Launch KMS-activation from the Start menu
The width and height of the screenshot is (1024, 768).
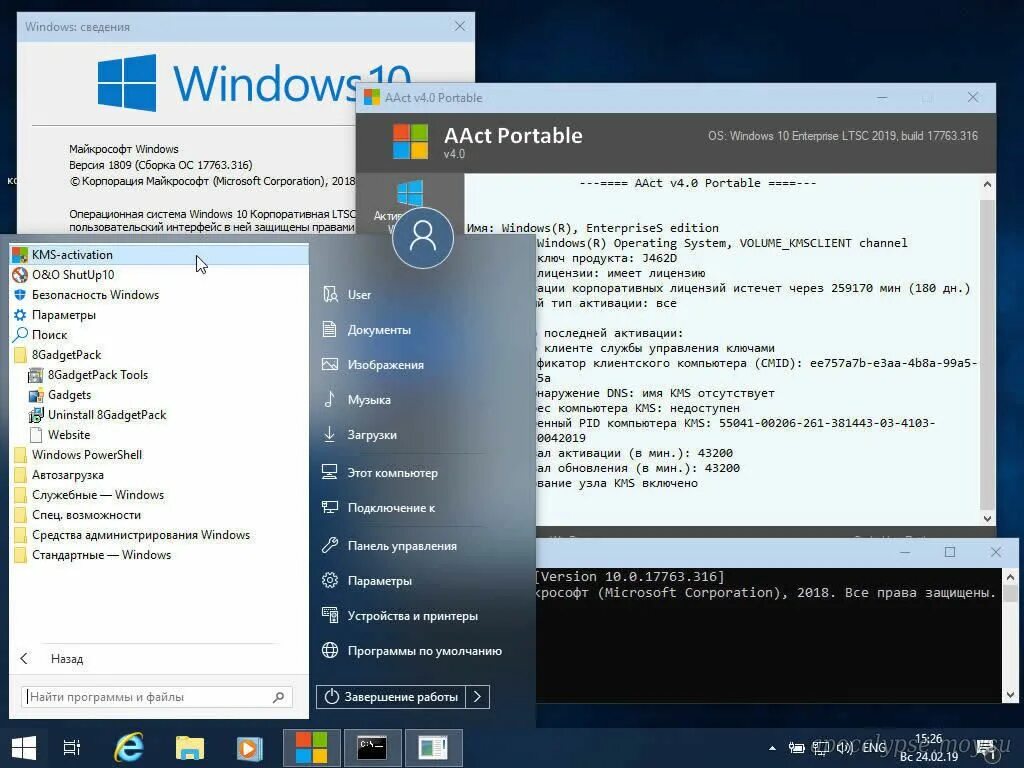(71, 254)
